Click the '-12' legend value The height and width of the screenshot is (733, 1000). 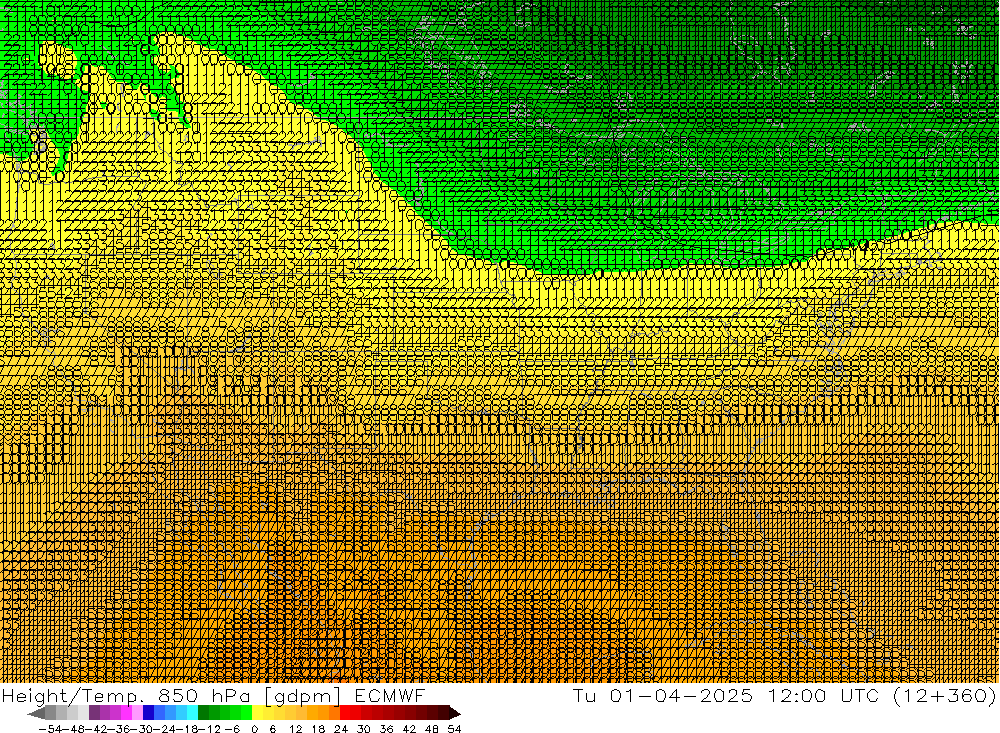(210, 729)
